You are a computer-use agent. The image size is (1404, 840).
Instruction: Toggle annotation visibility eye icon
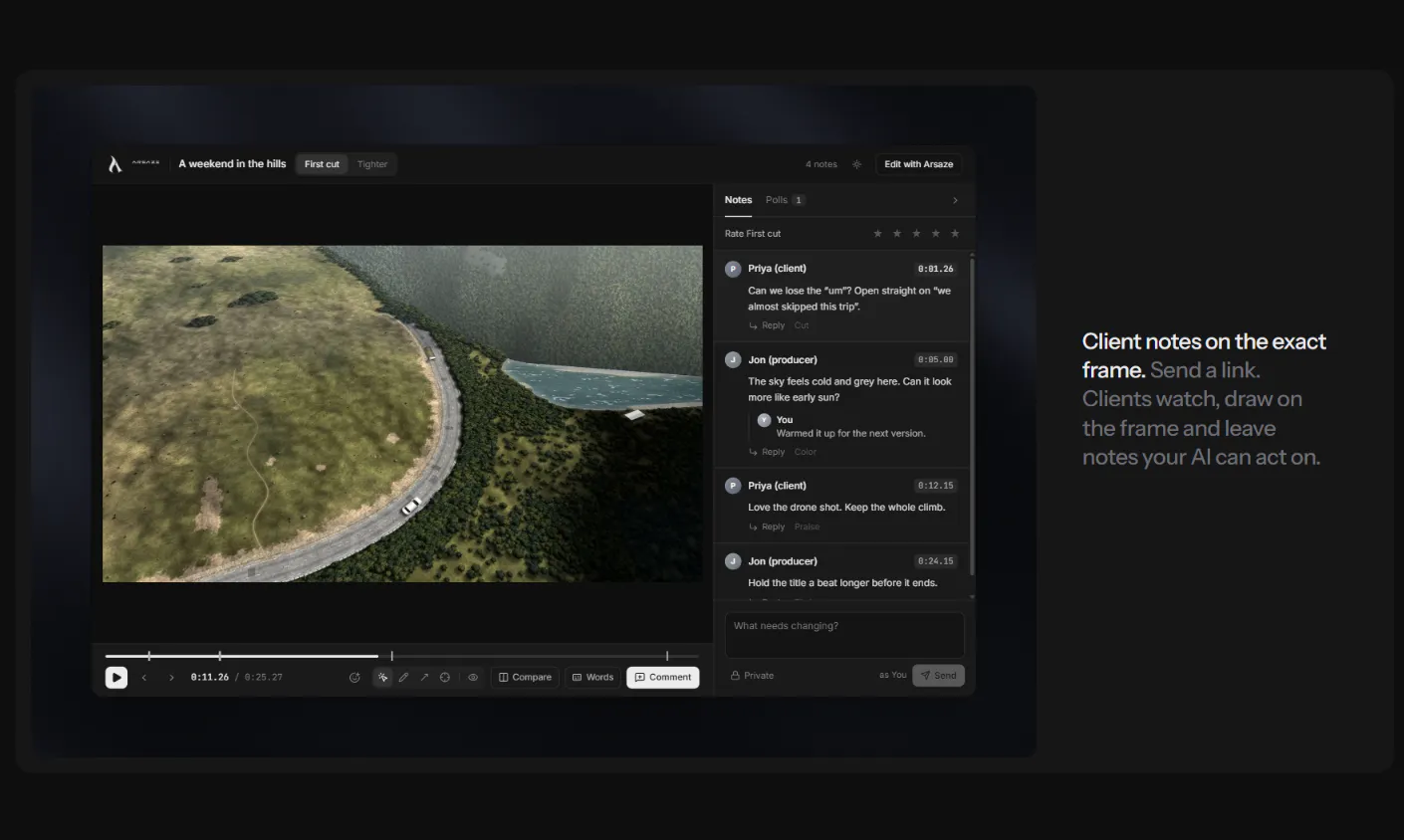pos(473,677)
